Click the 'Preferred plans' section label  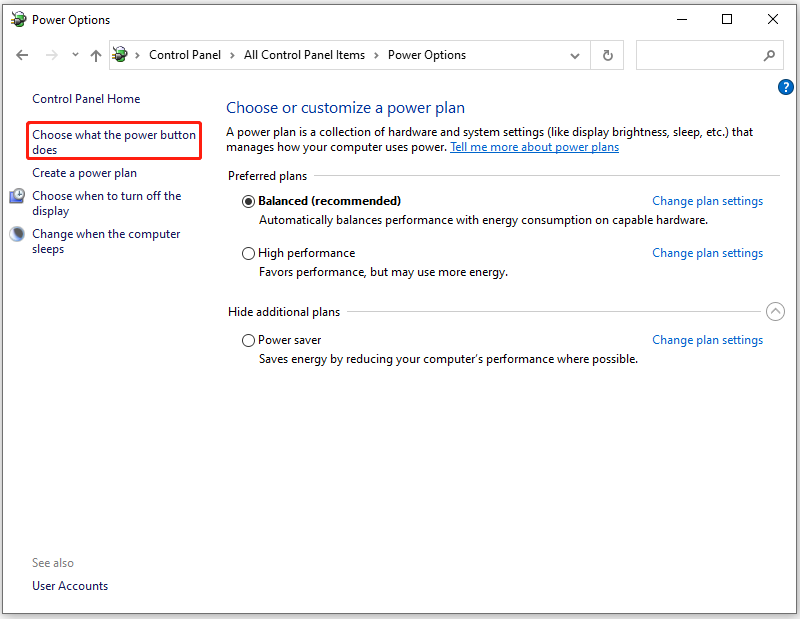[267, 176]
